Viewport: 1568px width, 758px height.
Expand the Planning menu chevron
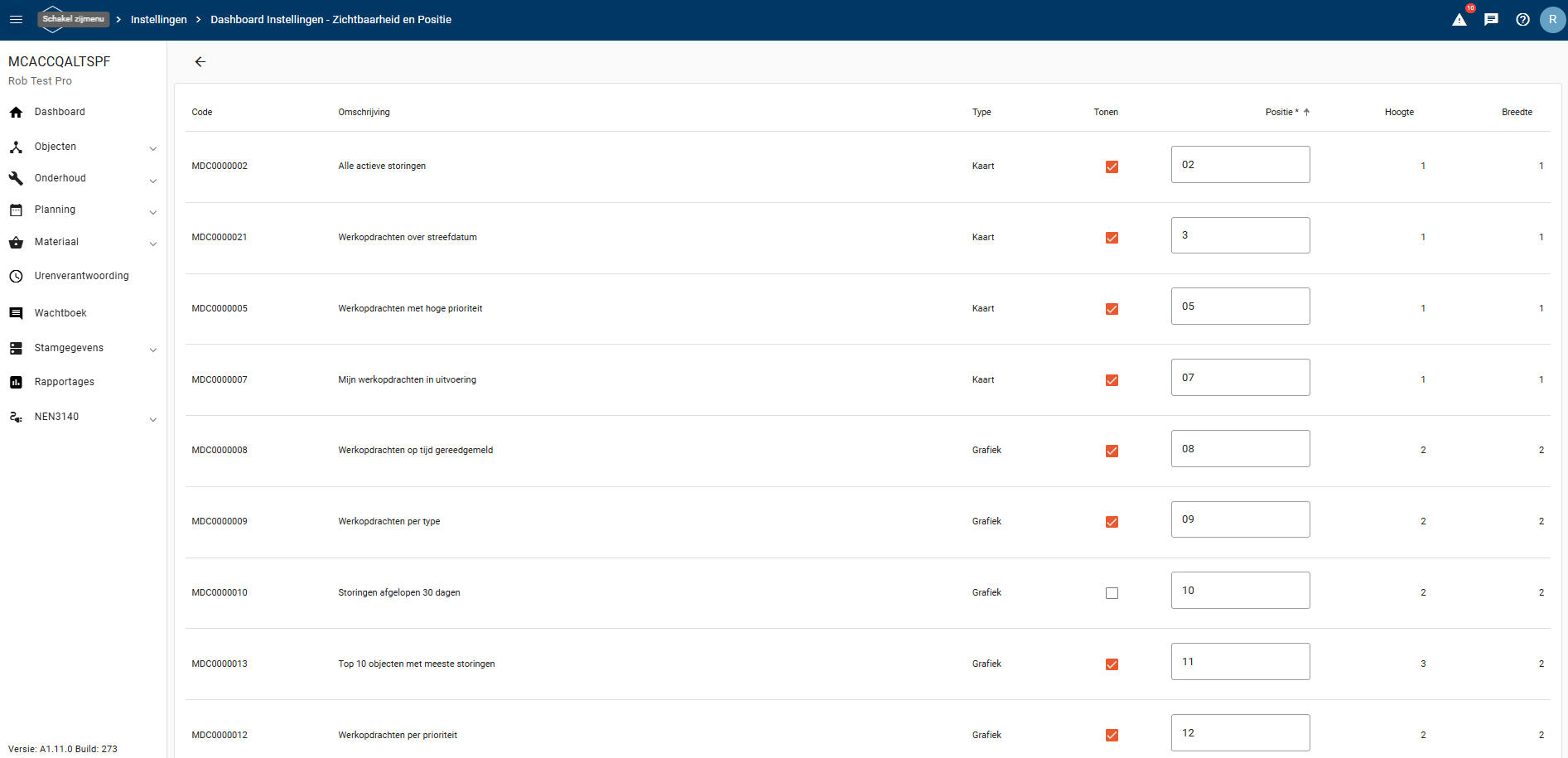(152, 212)
